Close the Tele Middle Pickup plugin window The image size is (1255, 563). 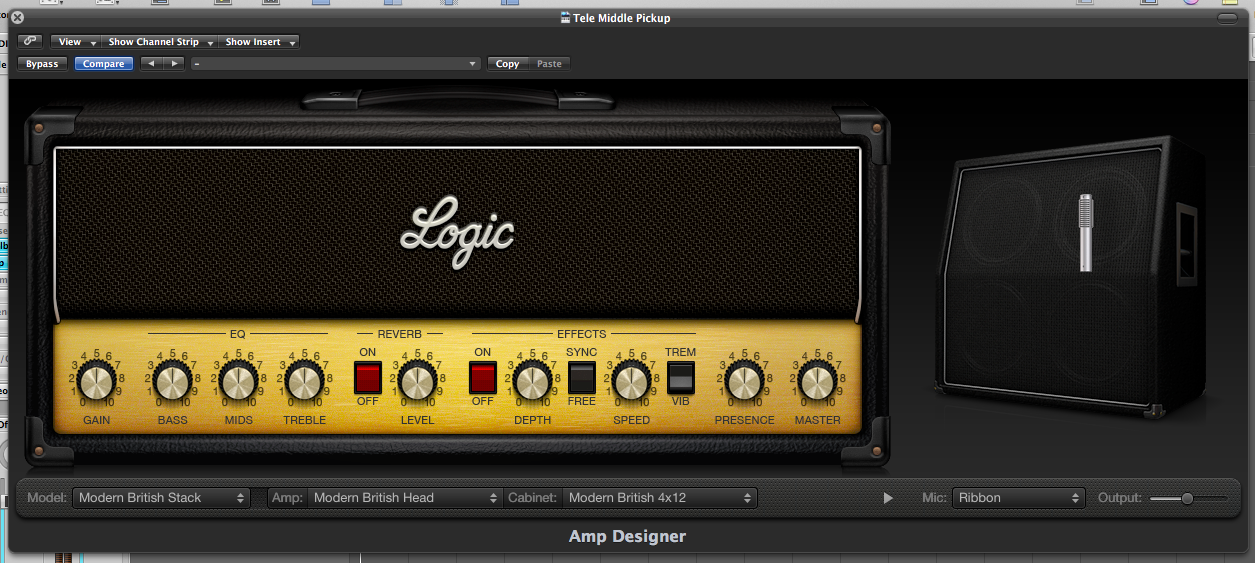point(17,17)
